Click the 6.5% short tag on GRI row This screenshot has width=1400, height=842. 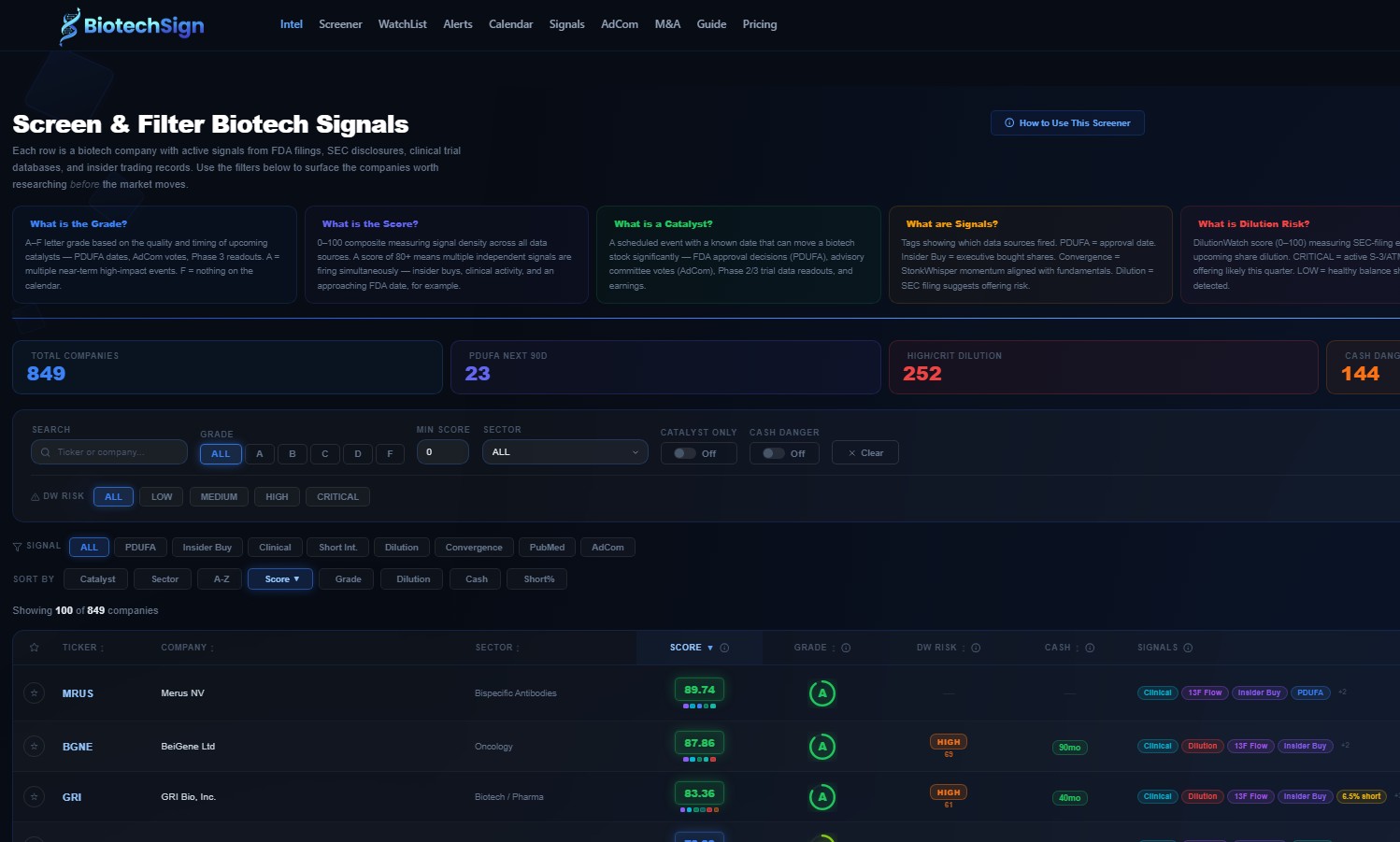click(x=1361, y=797)
